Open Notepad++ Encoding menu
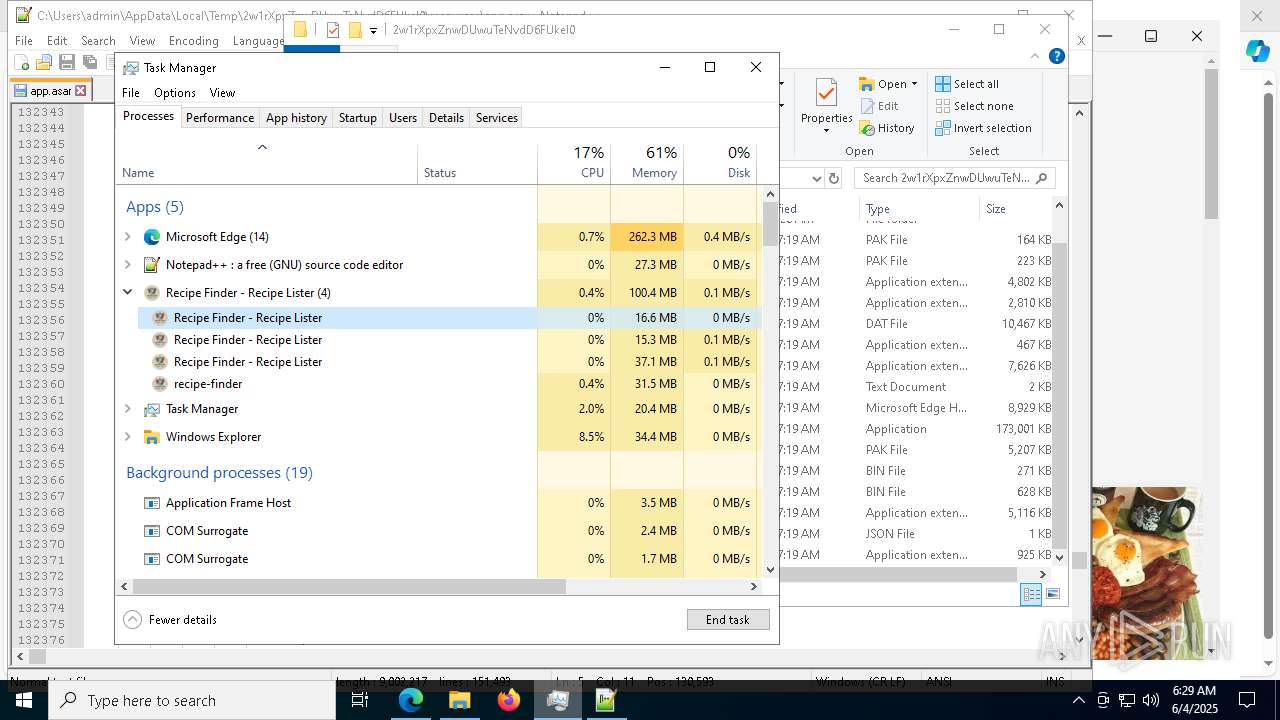Image resolution: width=1280 pixels, height=720 pixels. click(x=193, y=41)
